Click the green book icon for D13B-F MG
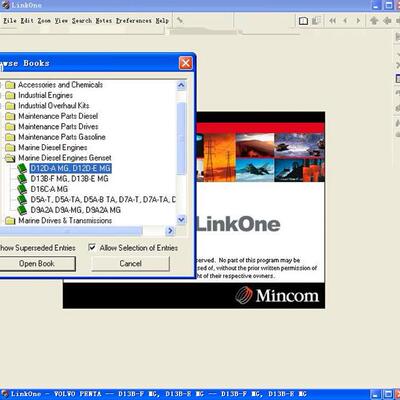400x400 pixels. coord(22,179)
